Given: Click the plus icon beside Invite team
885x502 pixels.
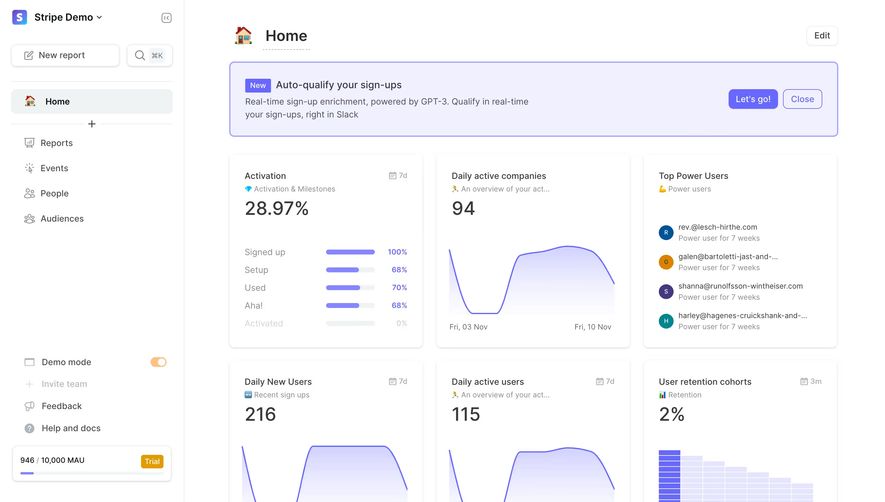Looking at the screenshot, I should [29, 384].
